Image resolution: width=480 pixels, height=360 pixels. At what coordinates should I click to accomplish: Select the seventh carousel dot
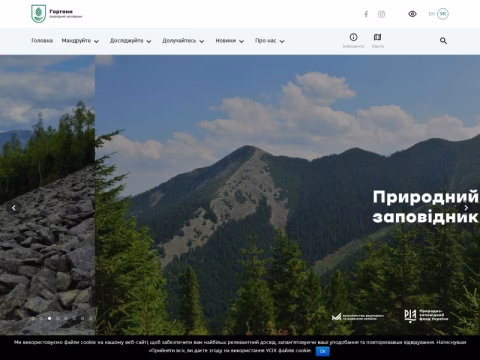pos(82,318)
